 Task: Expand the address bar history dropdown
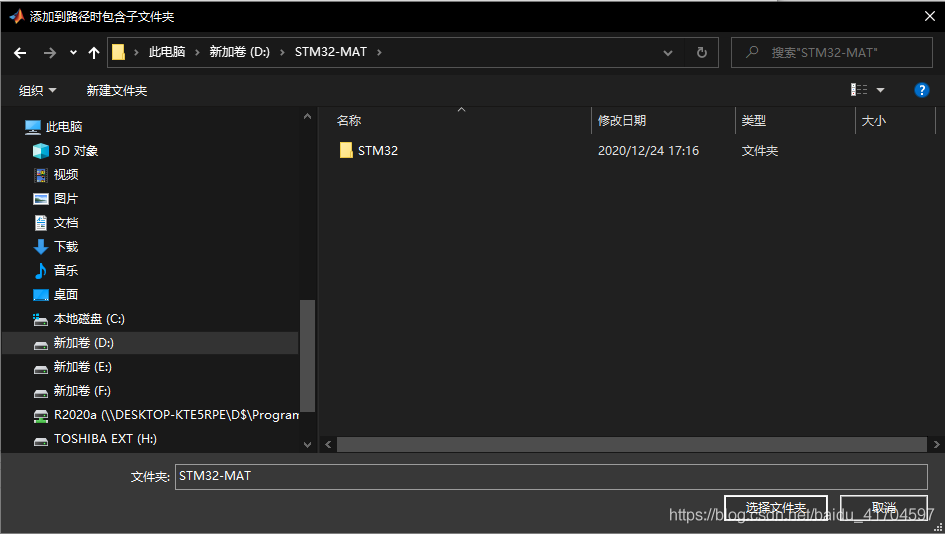tap(668, 53)
